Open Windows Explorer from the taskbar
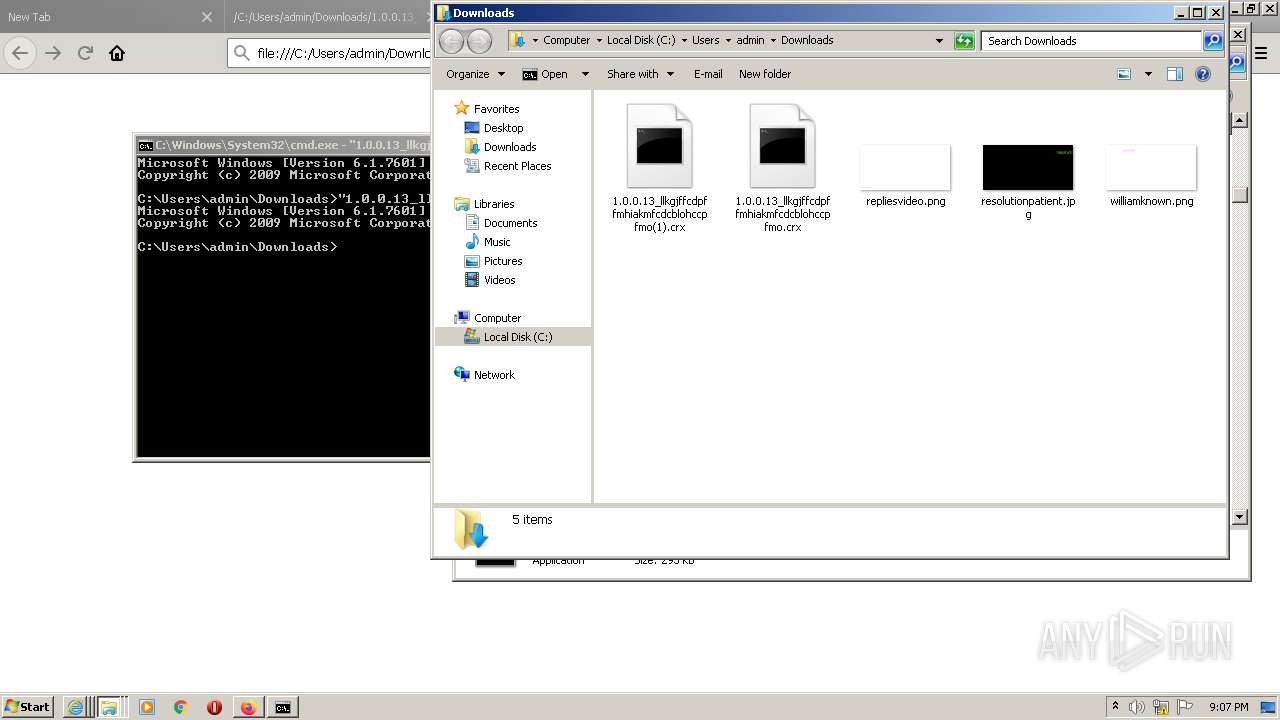 pos(109,707)
